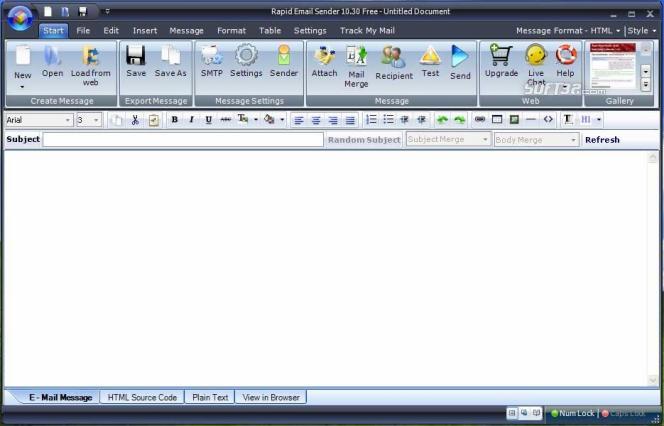664x426 pixels.
Task: Align text right
Action: (333, 121)
